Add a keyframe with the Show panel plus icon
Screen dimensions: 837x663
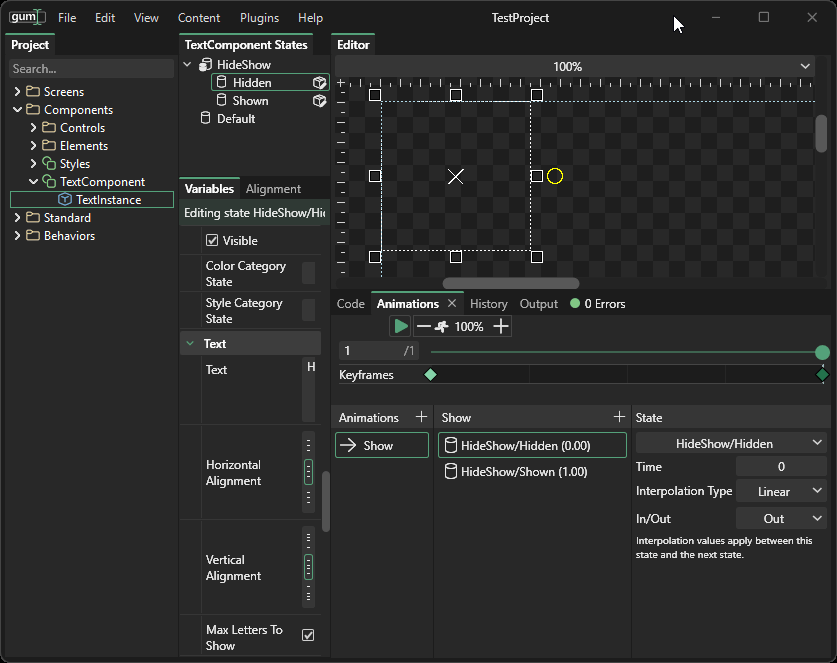(619, 417)
